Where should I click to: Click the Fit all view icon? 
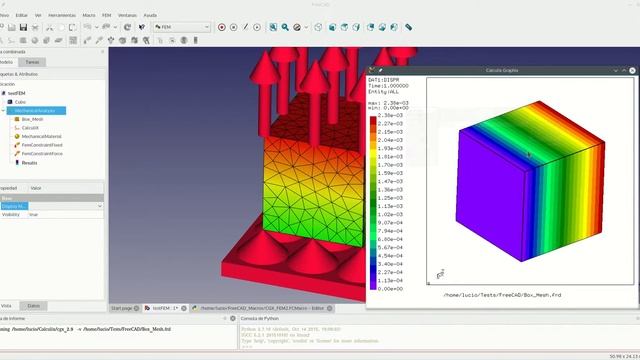(x=273, y=27)
